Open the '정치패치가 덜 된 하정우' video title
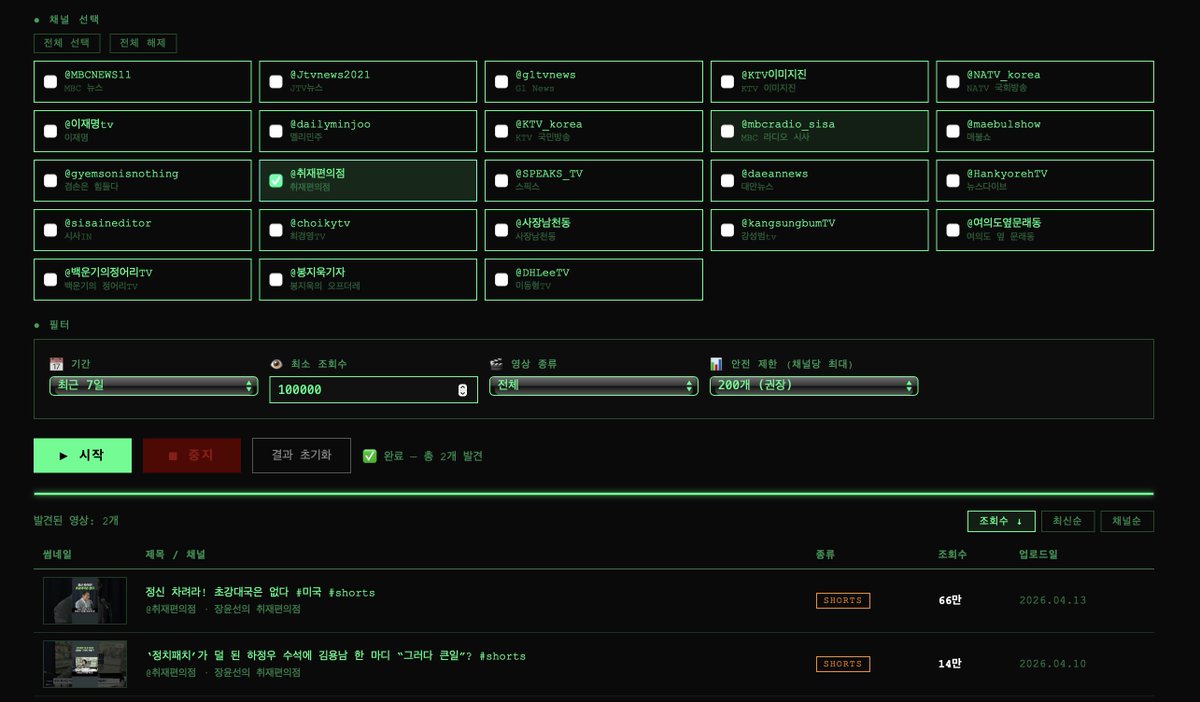This screenshot has height=702, width=1200. tap(335, 656)
